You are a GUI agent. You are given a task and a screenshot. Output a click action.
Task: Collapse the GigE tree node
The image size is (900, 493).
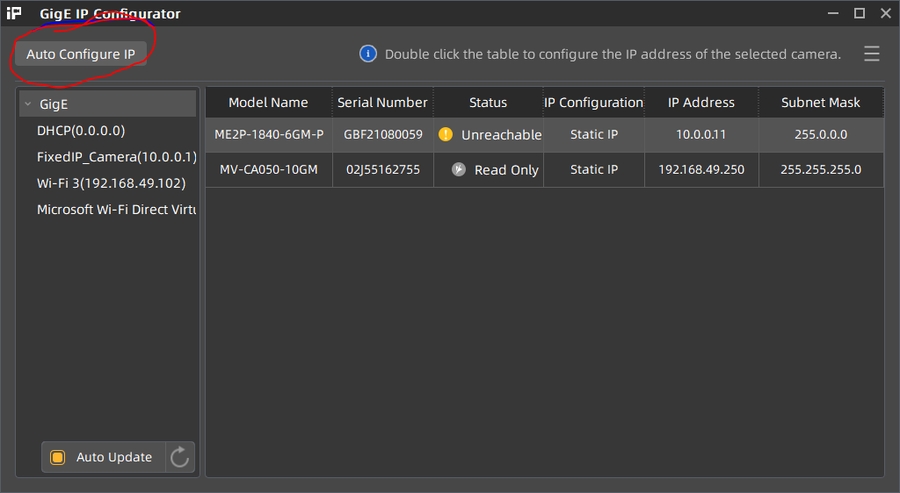point(27,103)
